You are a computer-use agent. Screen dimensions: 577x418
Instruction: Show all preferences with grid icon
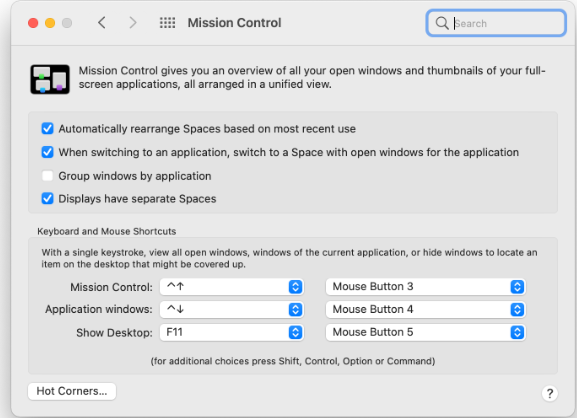tap(167, 23)
